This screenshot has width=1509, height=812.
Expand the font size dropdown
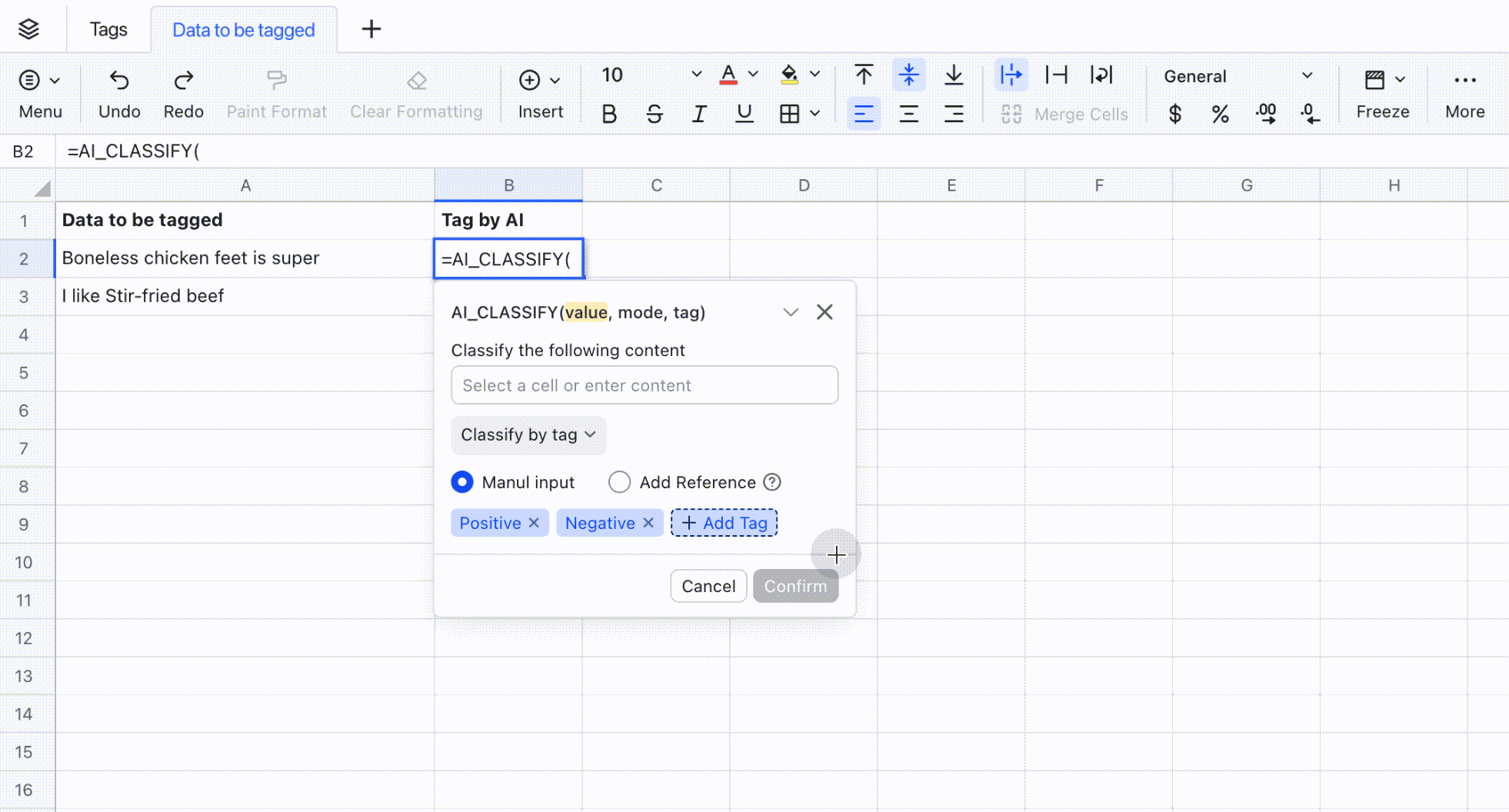point(696,75)
